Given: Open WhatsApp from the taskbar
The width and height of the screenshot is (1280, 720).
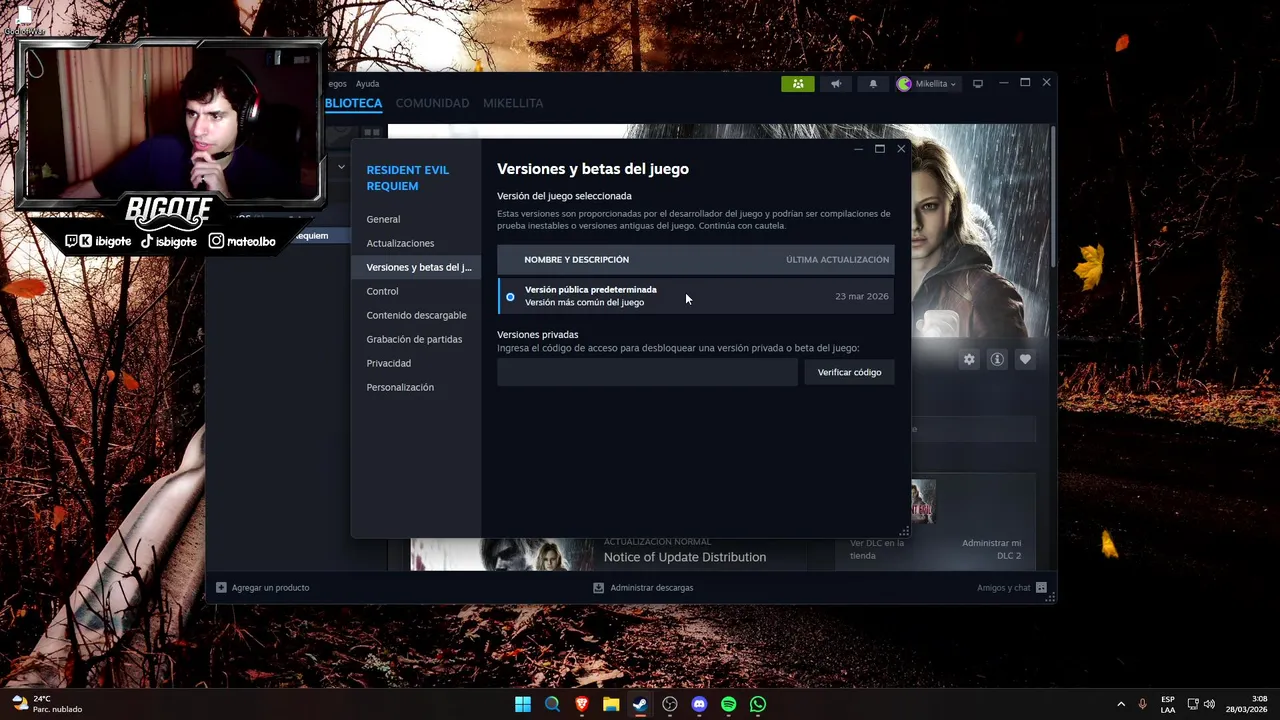Looking at the screenshot, I should [x=758, y=704].
